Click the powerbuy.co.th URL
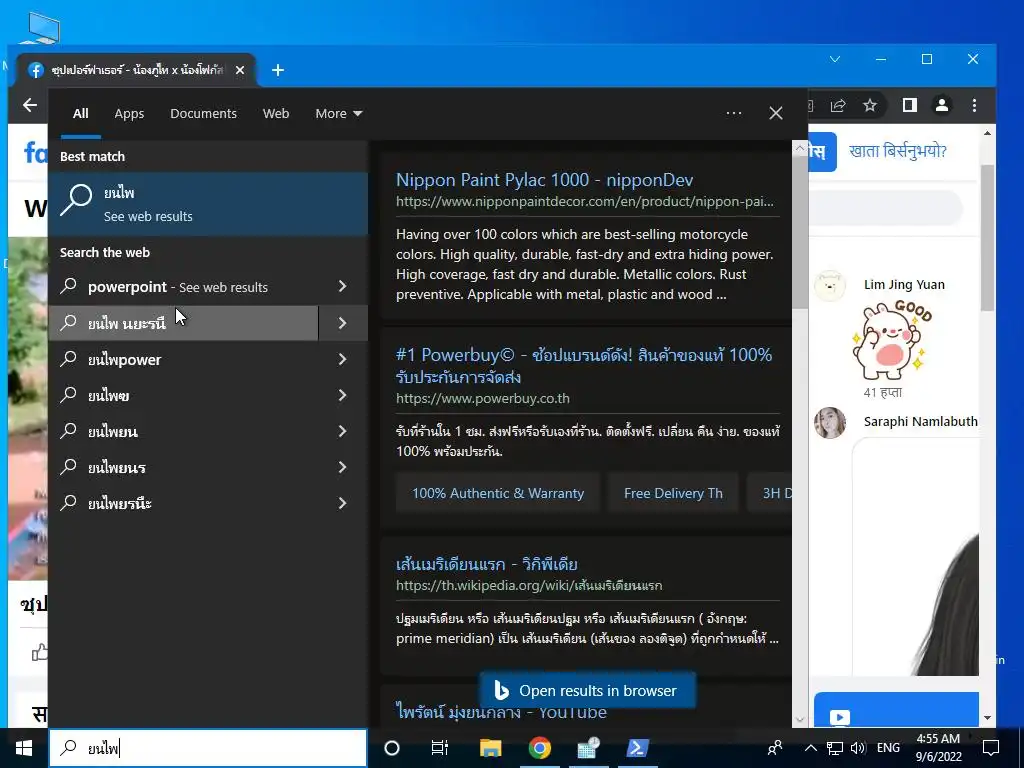1024x768 pixels. click(x=483, y=398)
